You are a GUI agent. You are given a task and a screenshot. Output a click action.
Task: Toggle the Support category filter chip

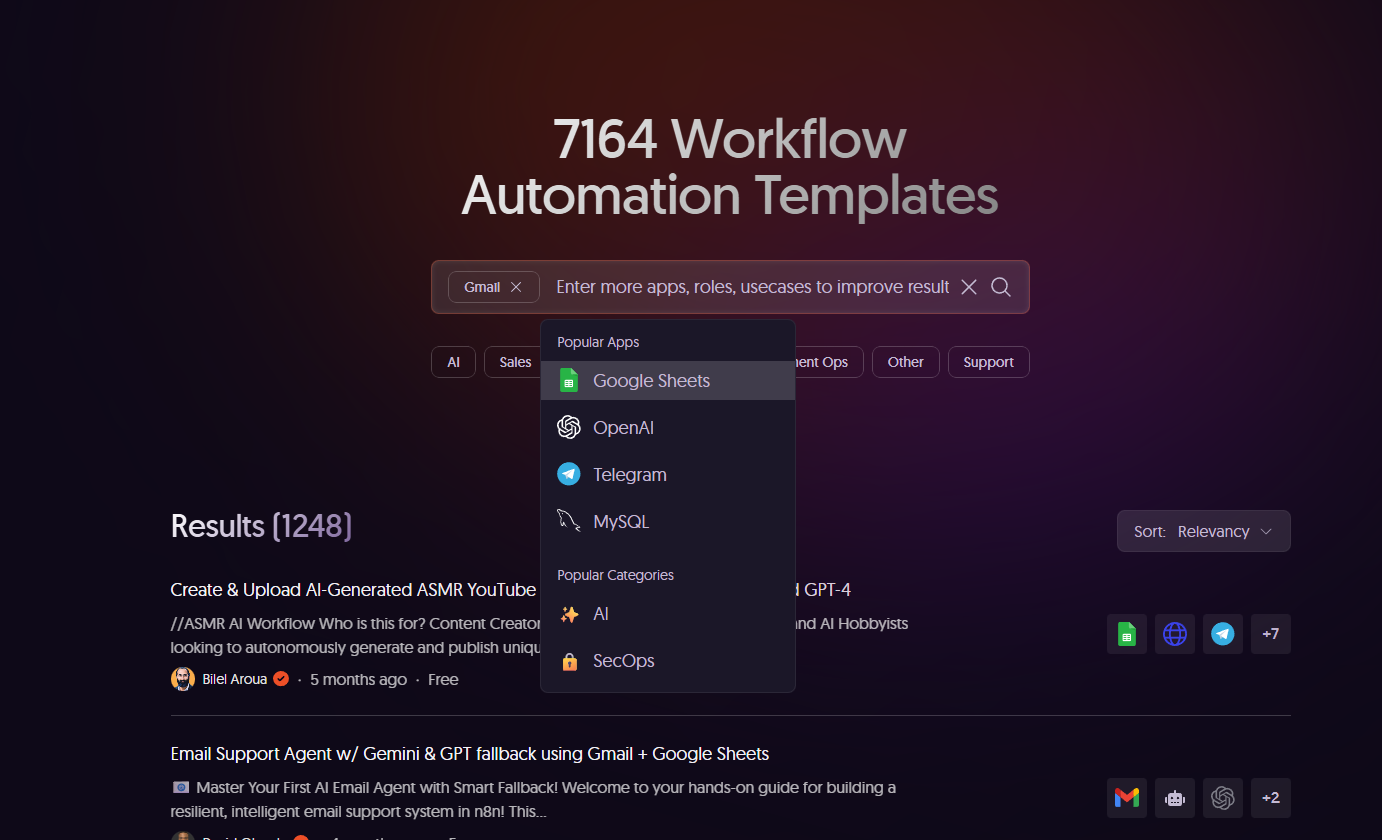988,362
